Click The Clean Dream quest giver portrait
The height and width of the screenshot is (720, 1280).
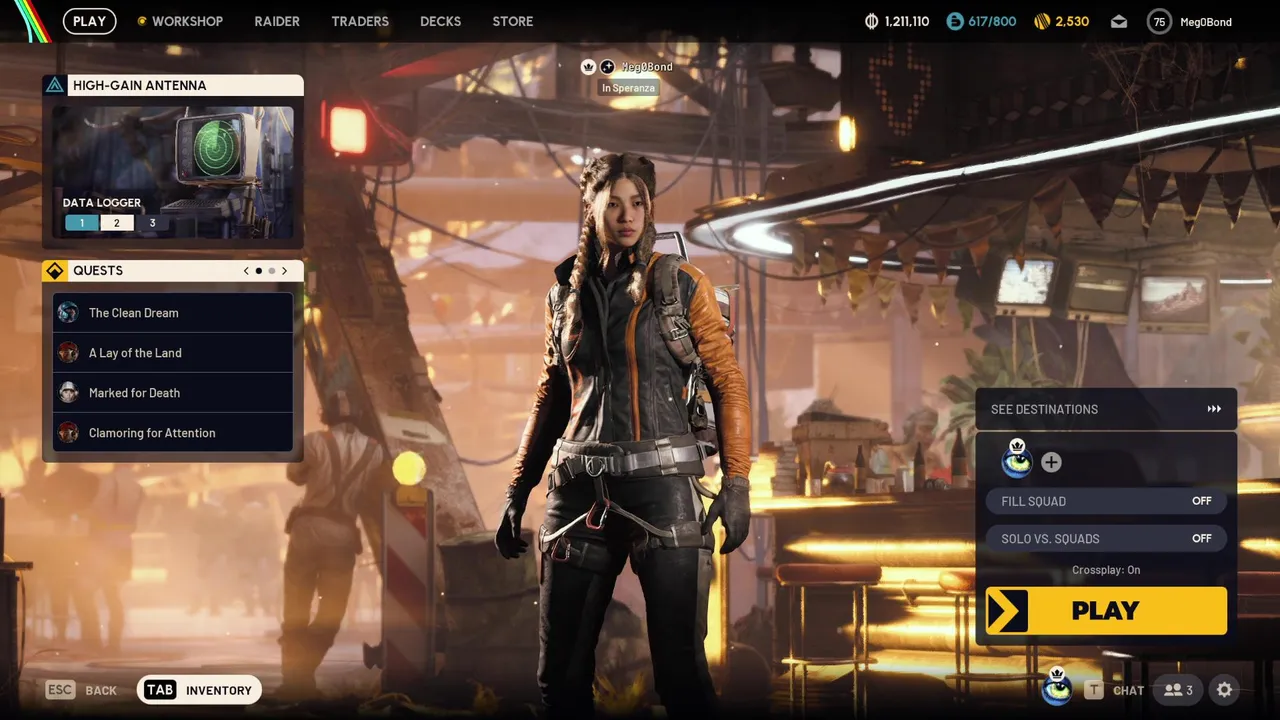tap(68, 313)
